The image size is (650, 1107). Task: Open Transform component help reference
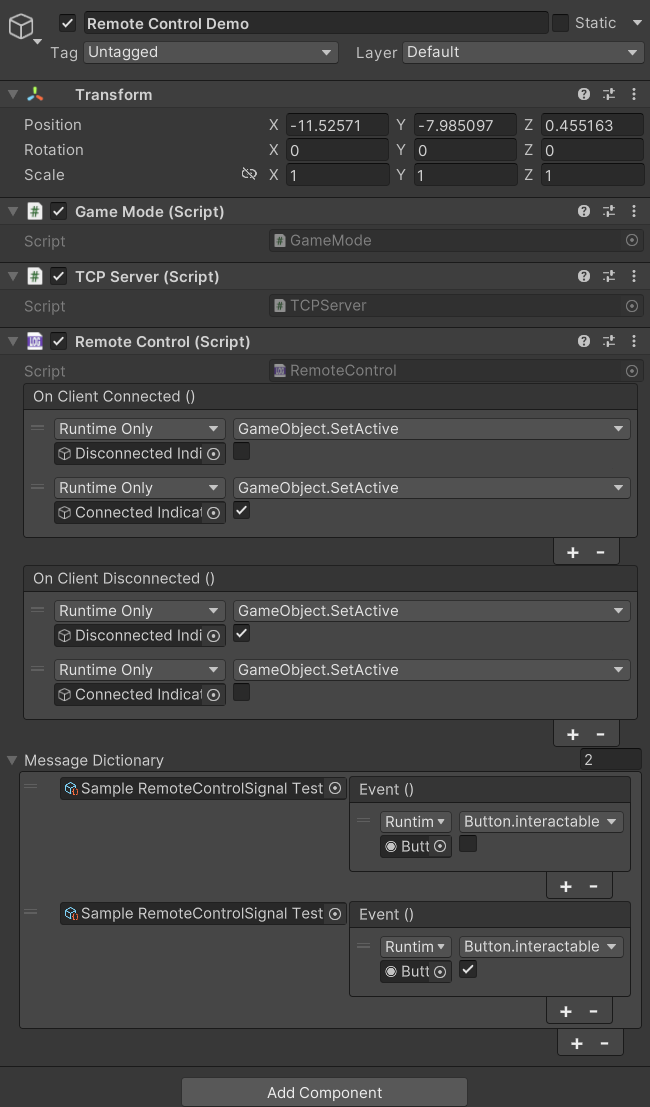pyautogui.click(x=584, y=94)
